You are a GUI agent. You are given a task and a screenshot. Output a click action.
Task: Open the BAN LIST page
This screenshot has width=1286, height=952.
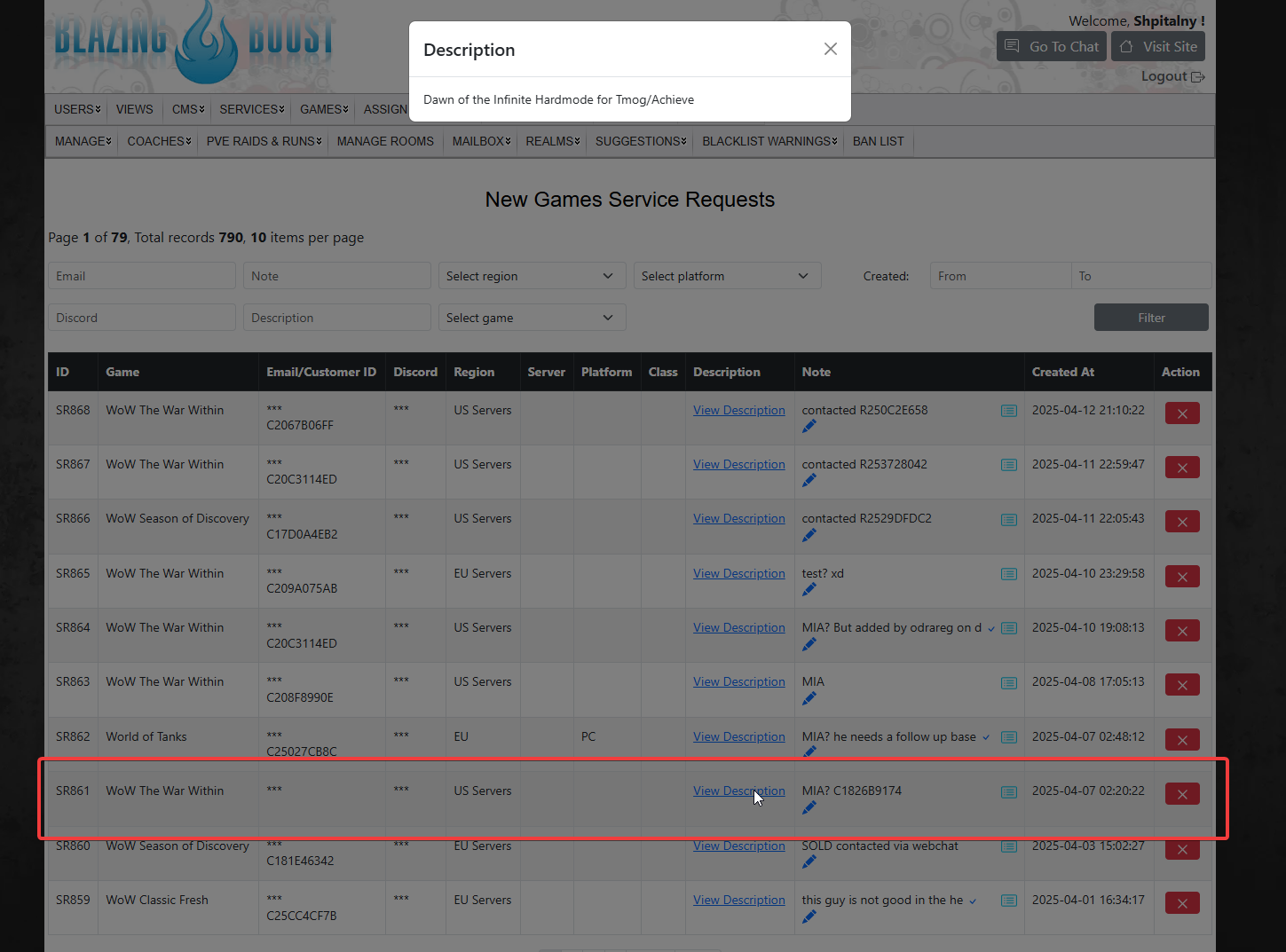pyautogui.click(x=879, y=141)
